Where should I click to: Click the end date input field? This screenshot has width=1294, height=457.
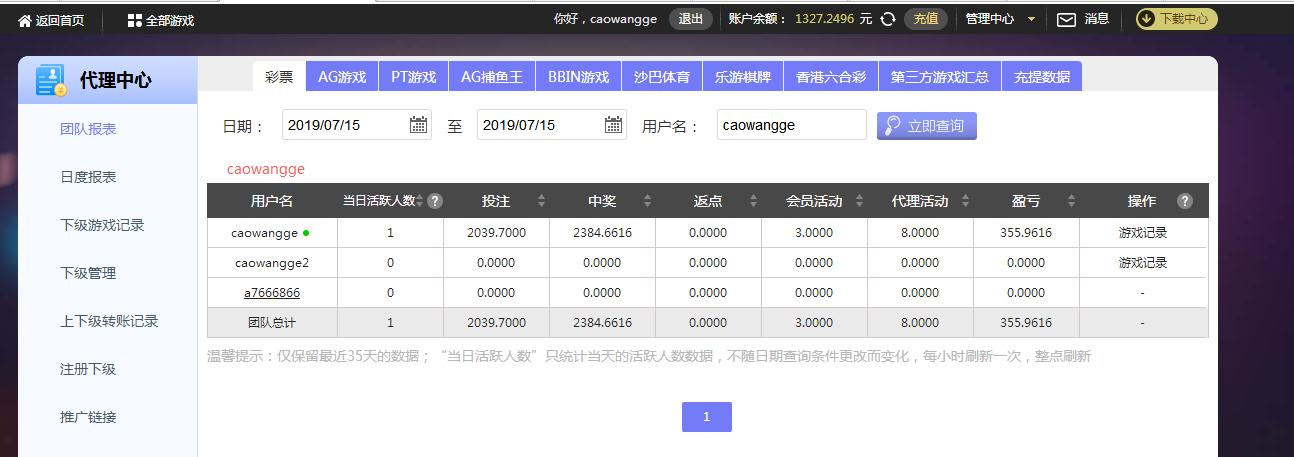point(552,125)
